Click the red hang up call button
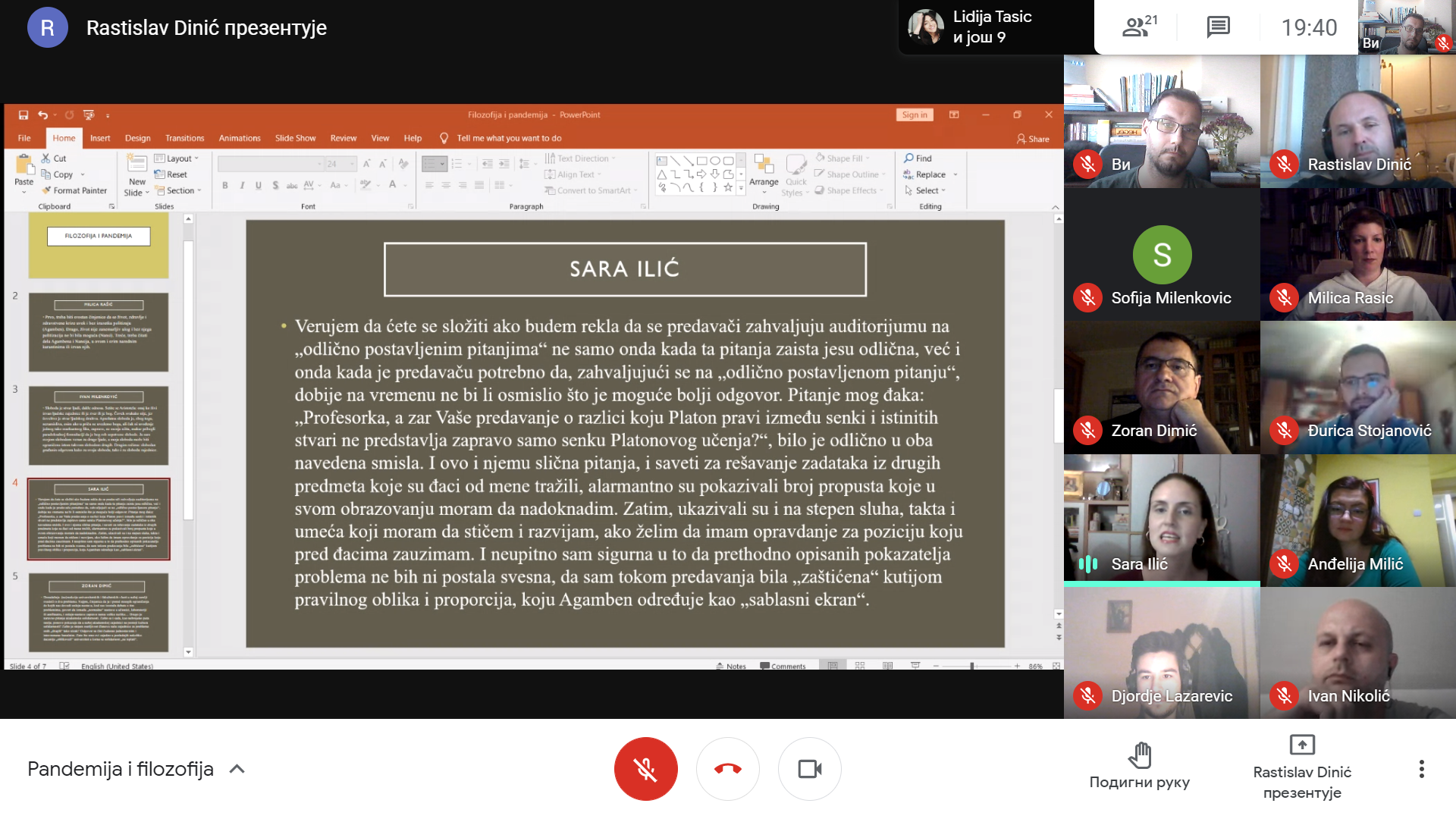Image resolution: width=1456 pixels, height=819 pixels. tap(728, 769)
